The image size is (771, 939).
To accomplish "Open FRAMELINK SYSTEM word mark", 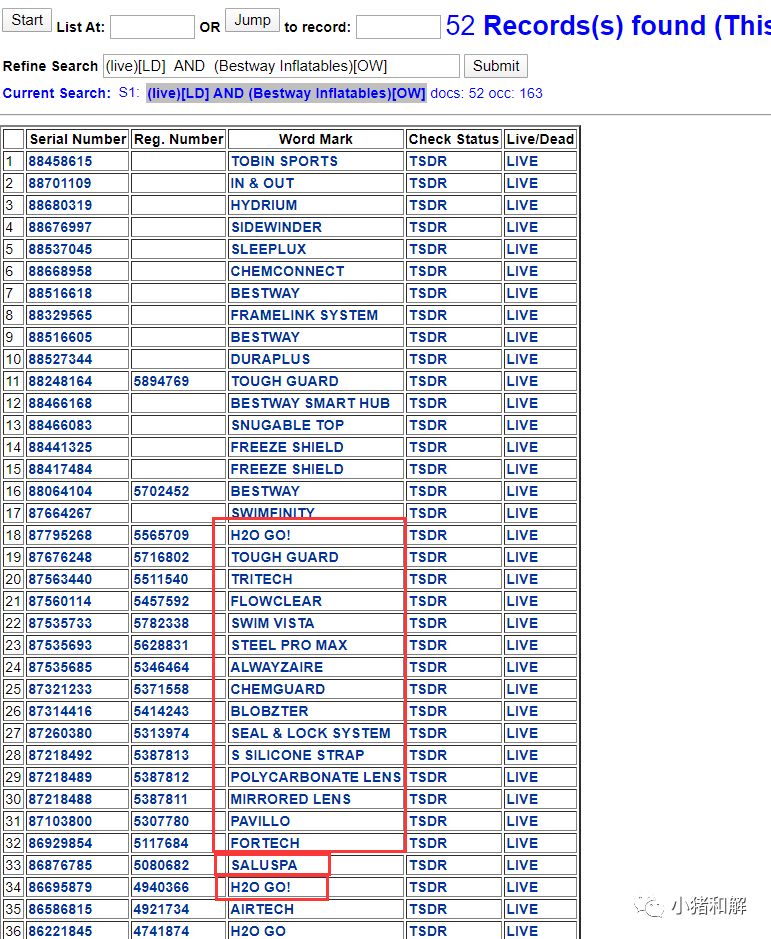I will tap(304, 315).
